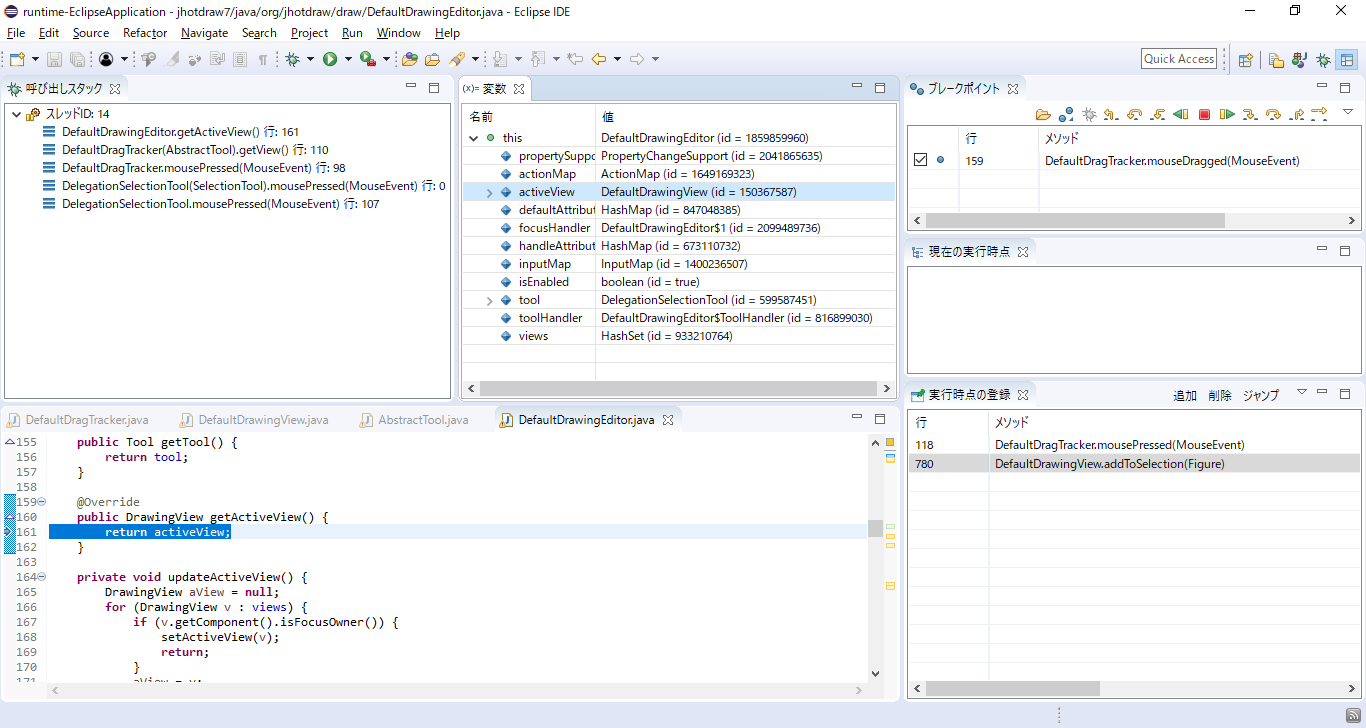Click the red Stop icon in breakpoint panel
Screen dimensions: 1366x728
click(x=1204, y=114)
